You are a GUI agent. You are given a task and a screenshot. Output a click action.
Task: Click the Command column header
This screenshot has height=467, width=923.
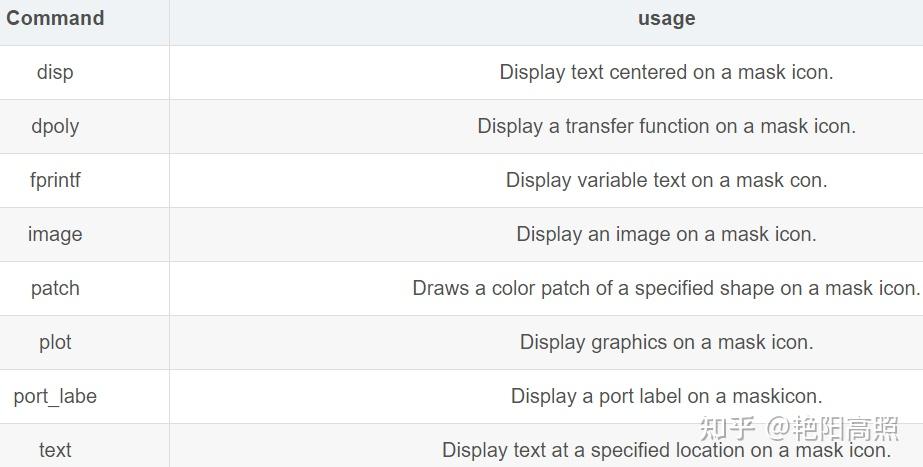click(55, 18)
